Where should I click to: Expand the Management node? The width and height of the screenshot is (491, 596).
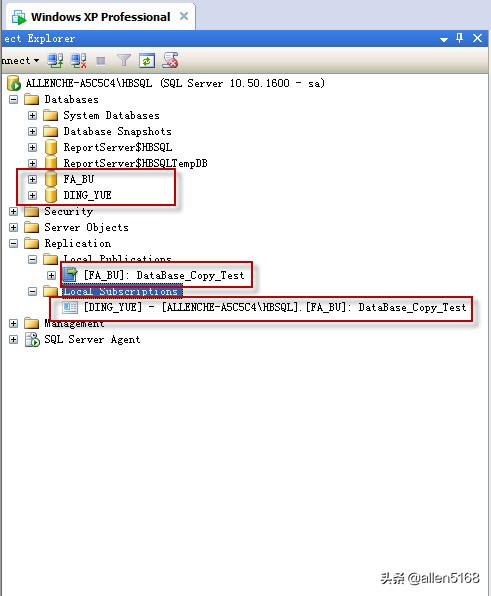14,323
